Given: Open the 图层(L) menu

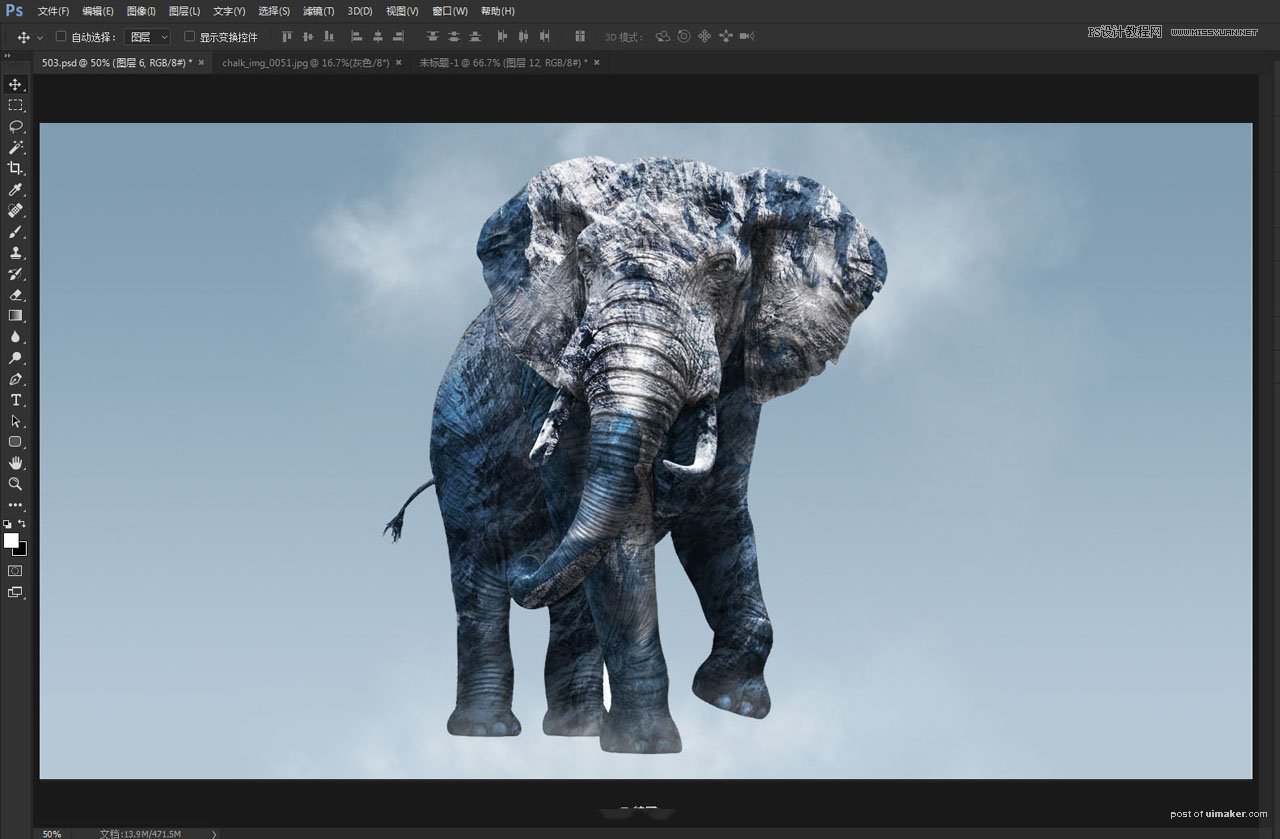Looking at the screenshot, I should (x=184, y=11).
